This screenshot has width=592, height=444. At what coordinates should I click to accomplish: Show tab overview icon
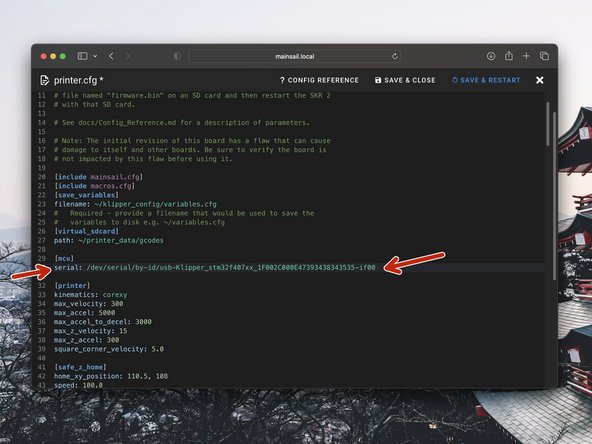pos(544,56)
